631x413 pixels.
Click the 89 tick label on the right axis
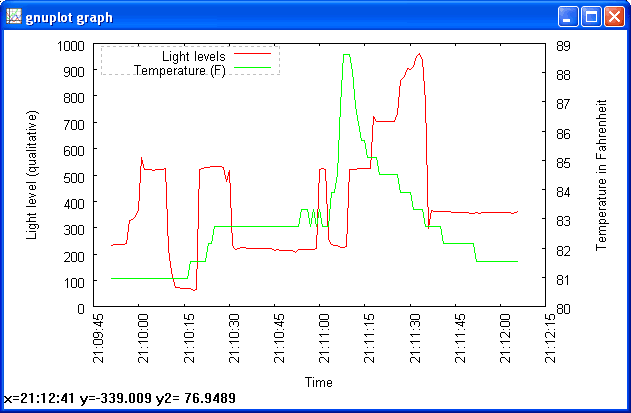562,45
